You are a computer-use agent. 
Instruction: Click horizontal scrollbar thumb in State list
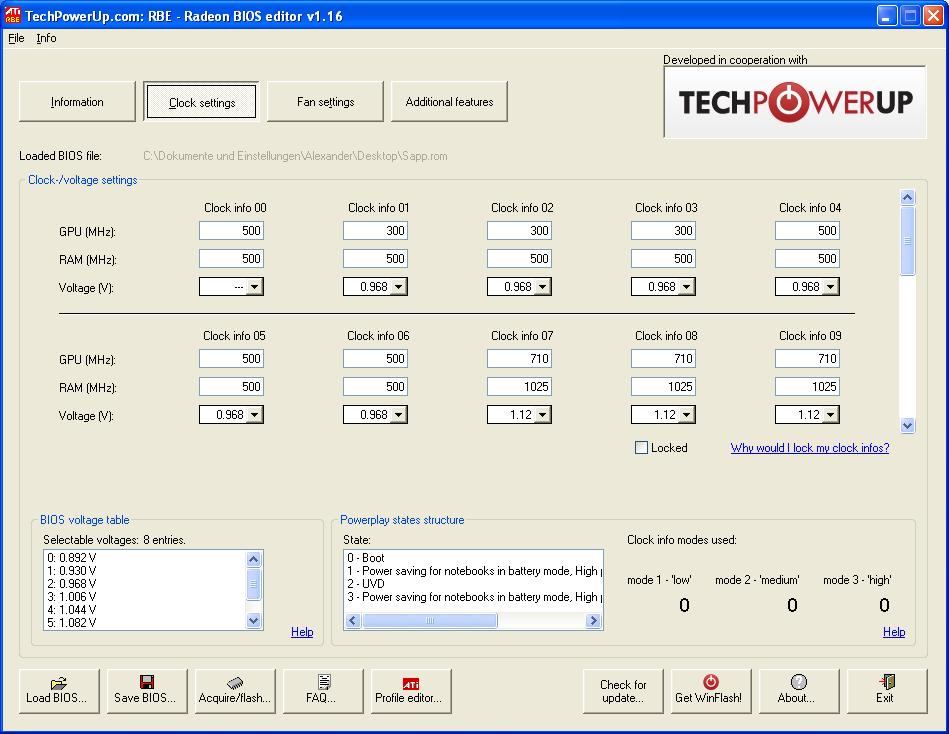pos(430,620)
